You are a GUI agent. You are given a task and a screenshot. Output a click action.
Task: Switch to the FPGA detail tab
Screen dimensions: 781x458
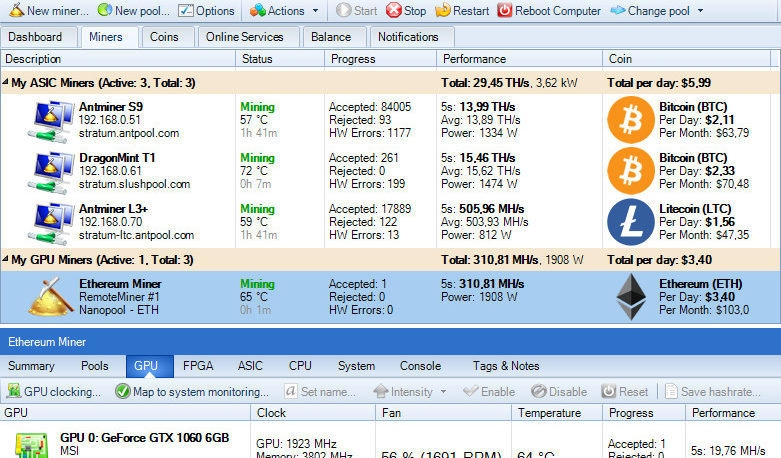(x=198, y=366)
